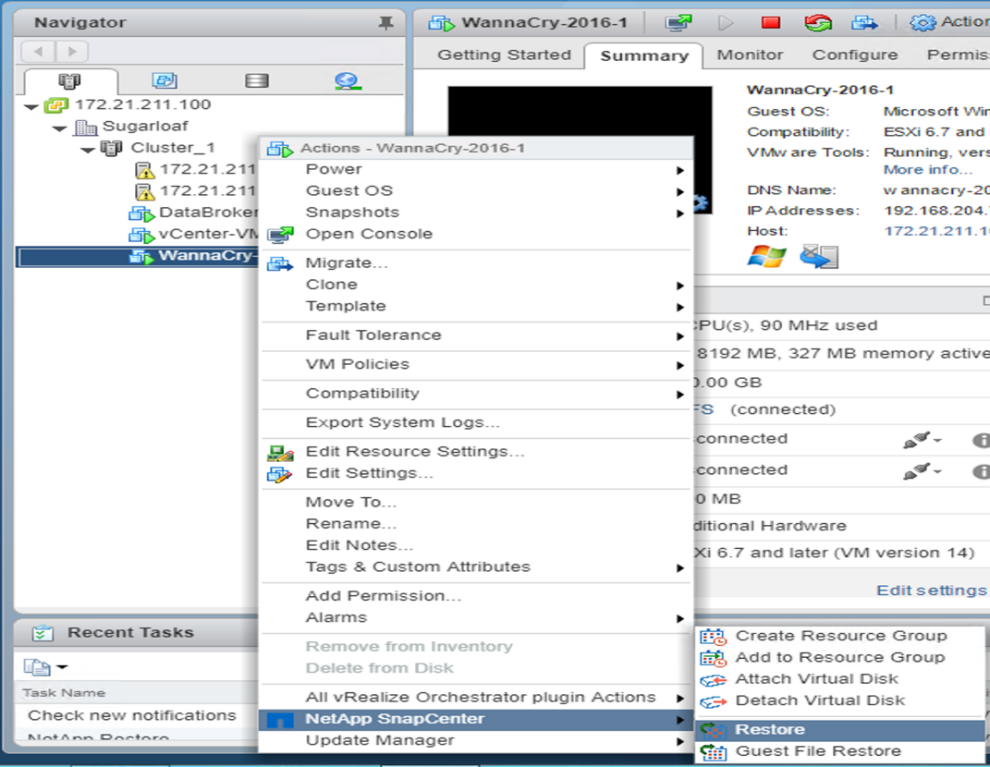Collapse the 172.21.211.100 vCenter node
Screen dimensions: 990x767
(31, 107)
